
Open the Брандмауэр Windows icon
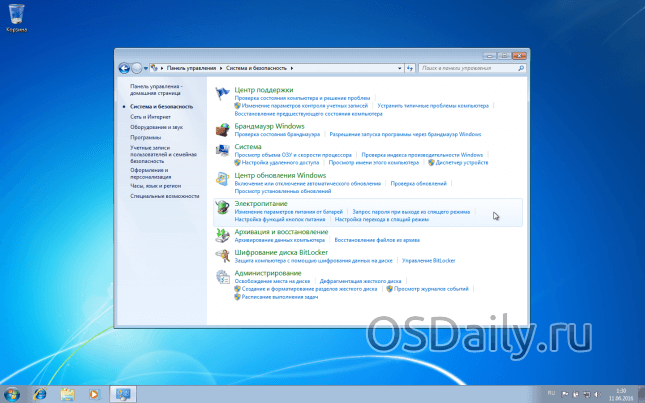[x=222, y=130]
